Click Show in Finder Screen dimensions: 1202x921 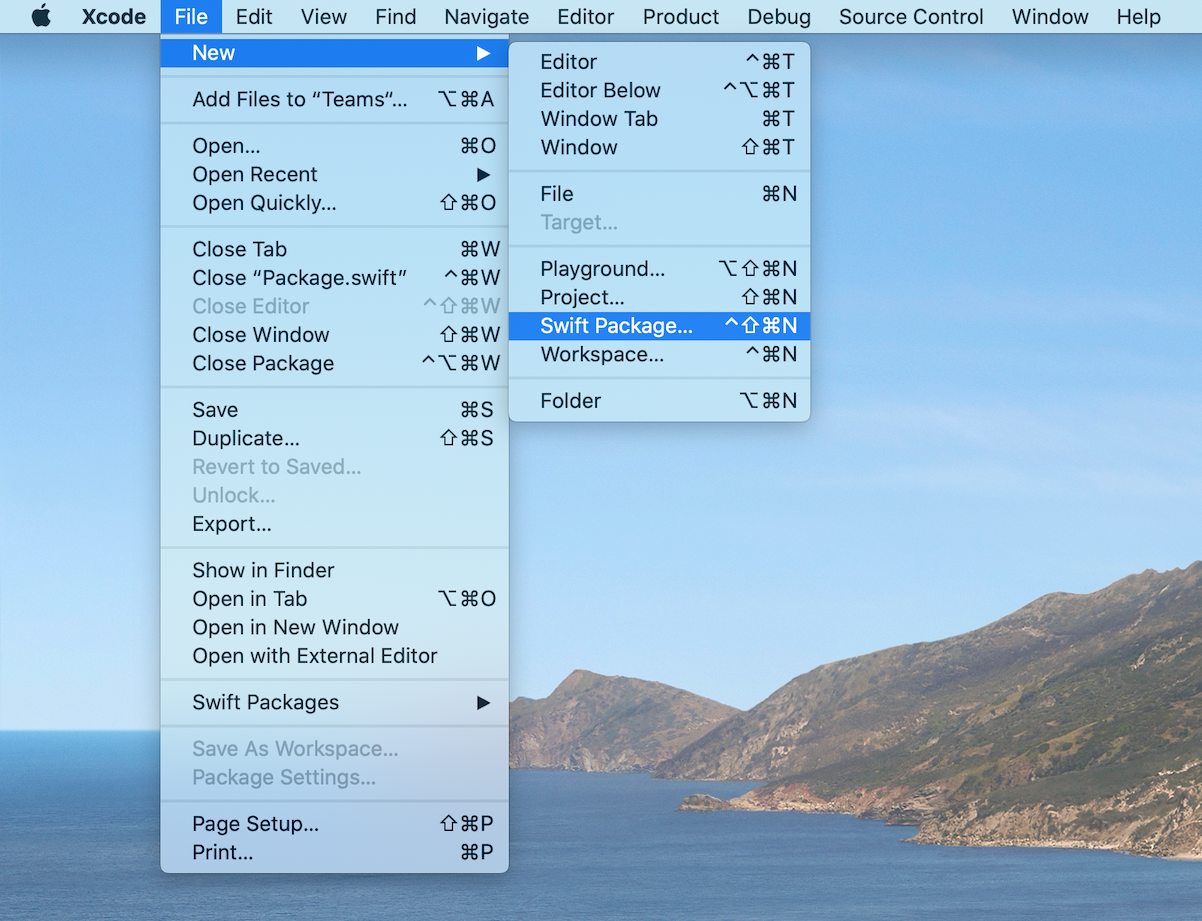pos(263,570)
